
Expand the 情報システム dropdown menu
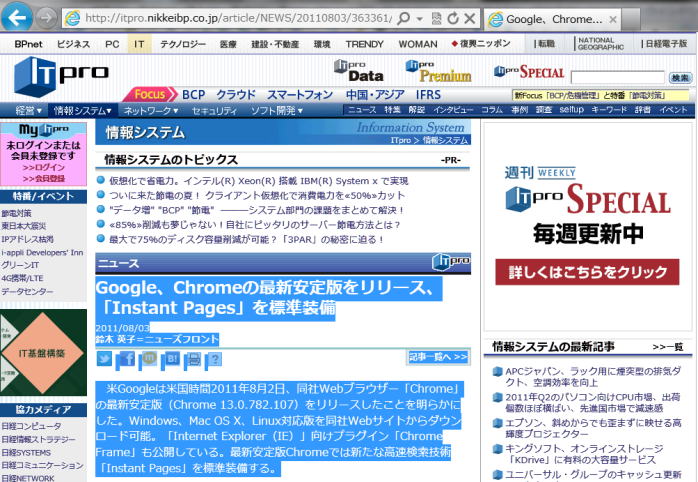(82, 110)
